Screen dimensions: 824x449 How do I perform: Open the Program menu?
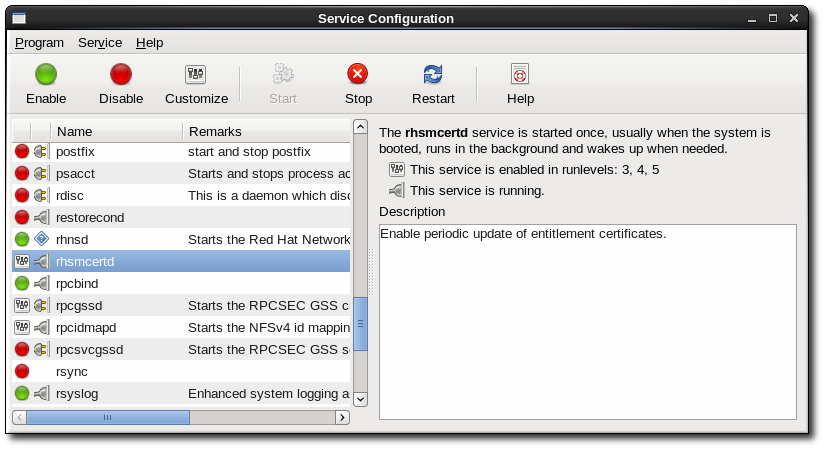pyautogui.click(x=39, y=43)
